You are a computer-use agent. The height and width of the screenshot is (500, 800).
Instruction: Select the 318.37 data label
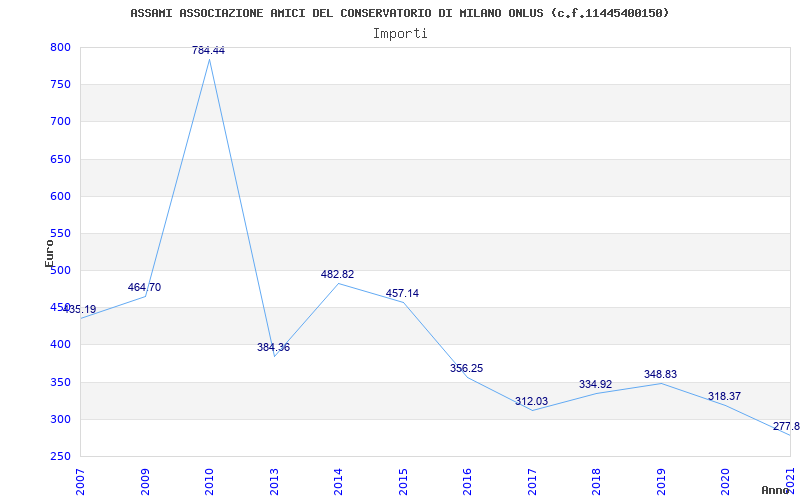[x=724, y=396]
